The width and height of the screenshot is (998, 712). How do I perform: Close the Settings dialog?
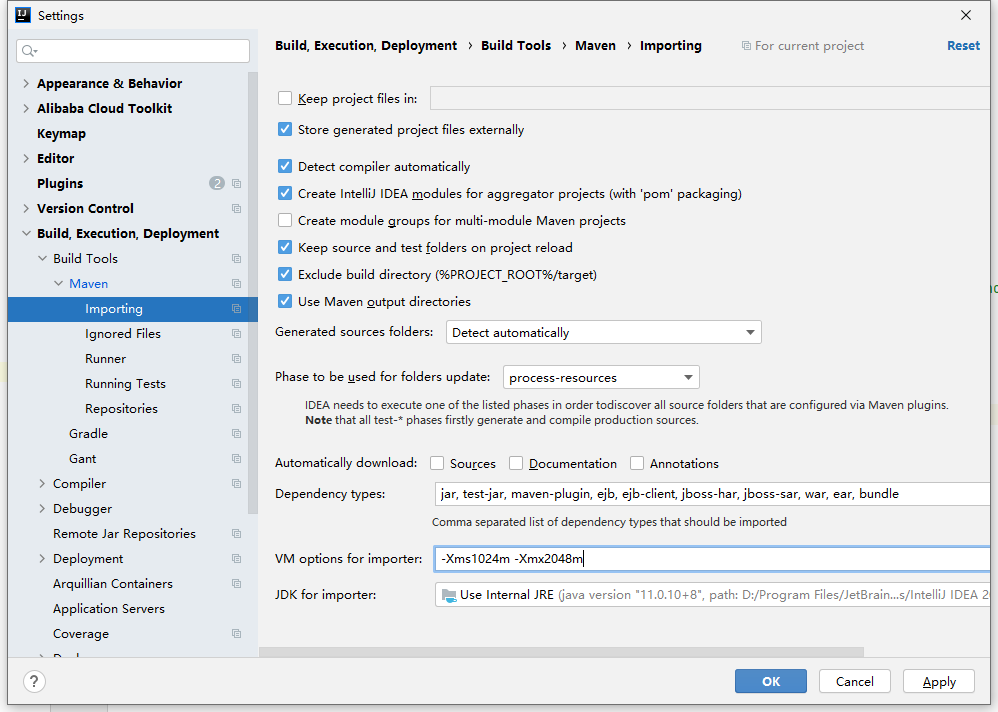point(966,15)
